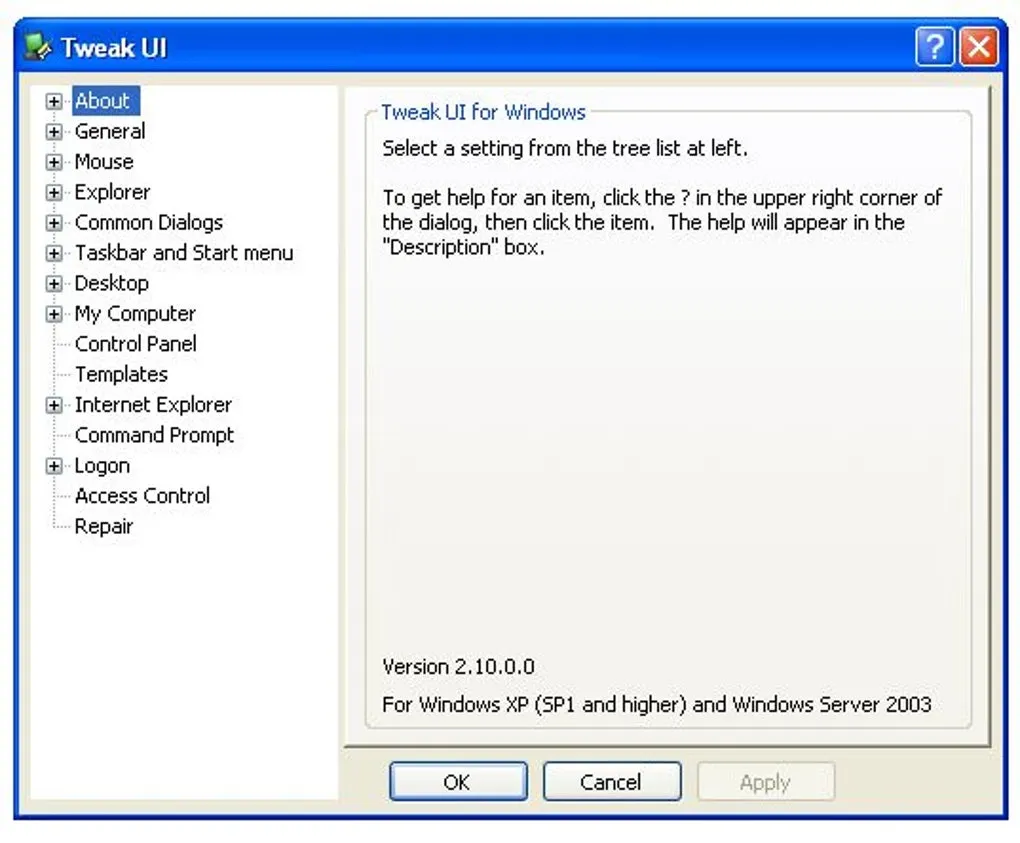
Task: Select the Access Control item
Action: tap(142, 496)
